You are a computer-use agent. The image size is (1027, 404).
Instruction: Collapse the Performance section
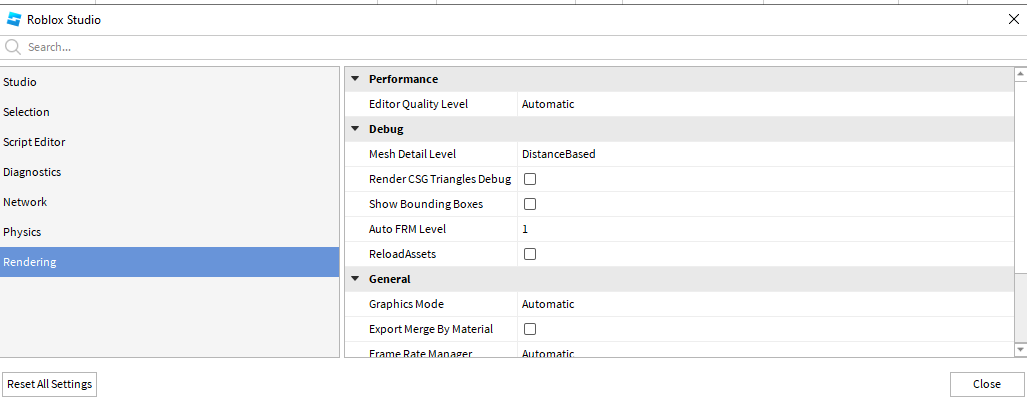[355, 79]
